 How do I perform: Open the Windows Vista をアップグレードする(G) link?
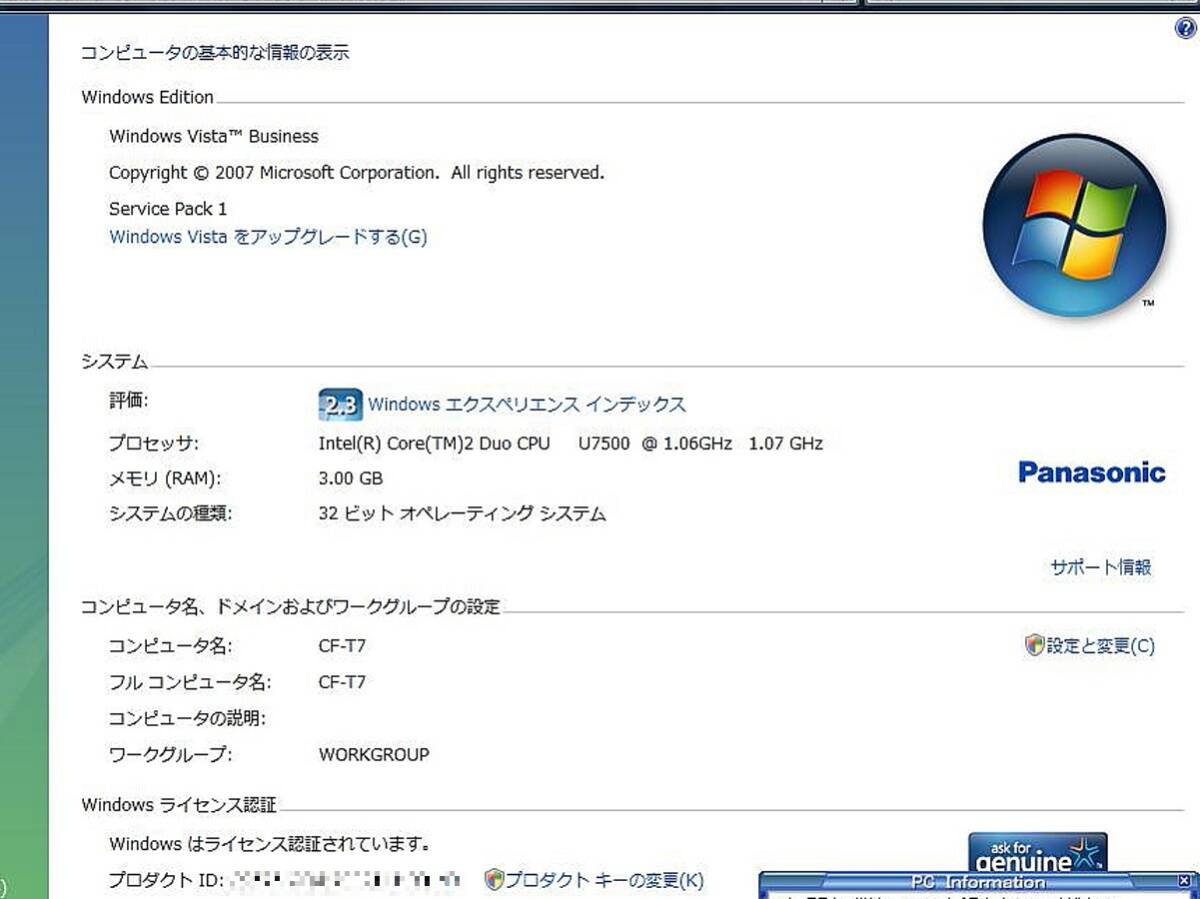point(268,237)
